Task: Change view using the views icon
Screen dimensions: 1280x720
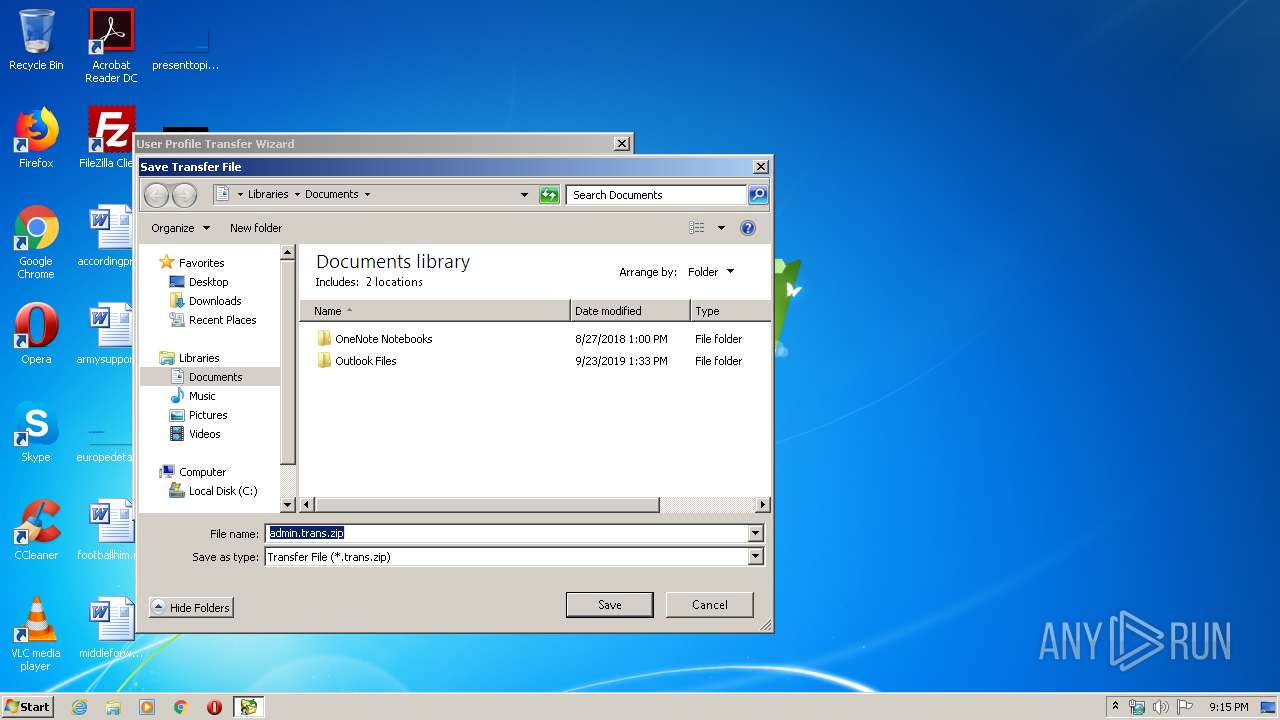Action: click(697, 228)
